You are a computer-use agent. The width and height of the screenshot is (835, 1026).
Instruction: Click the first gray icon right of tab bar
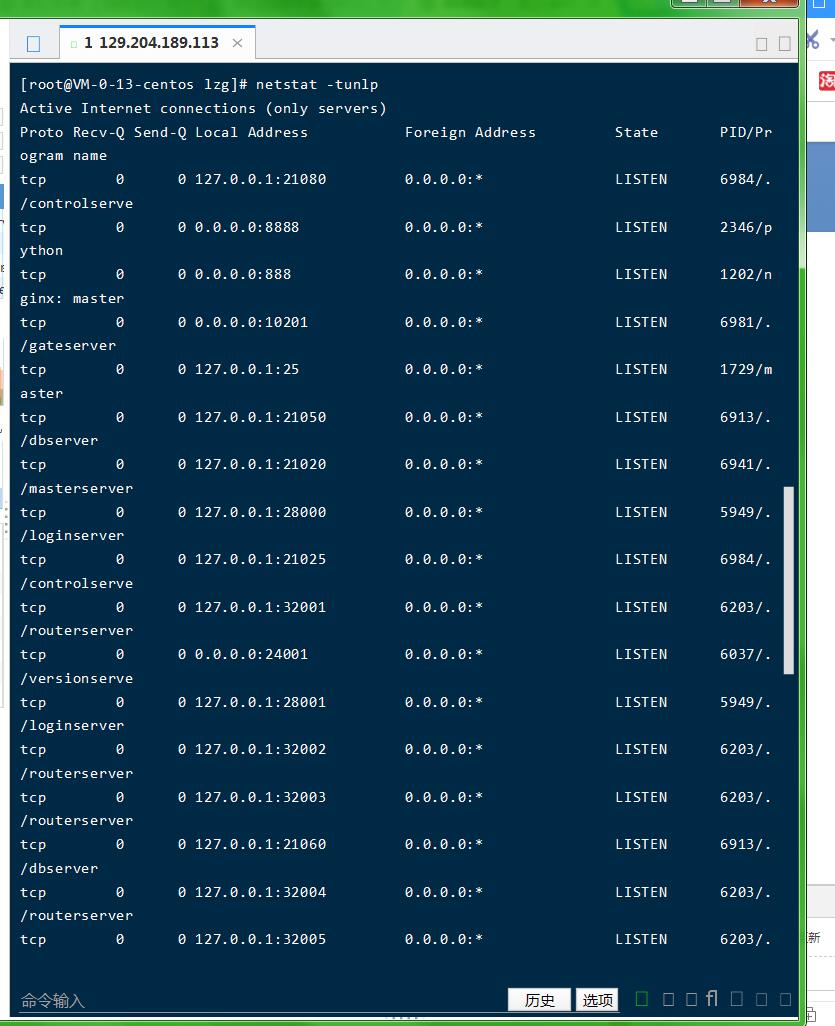(762, 43)
